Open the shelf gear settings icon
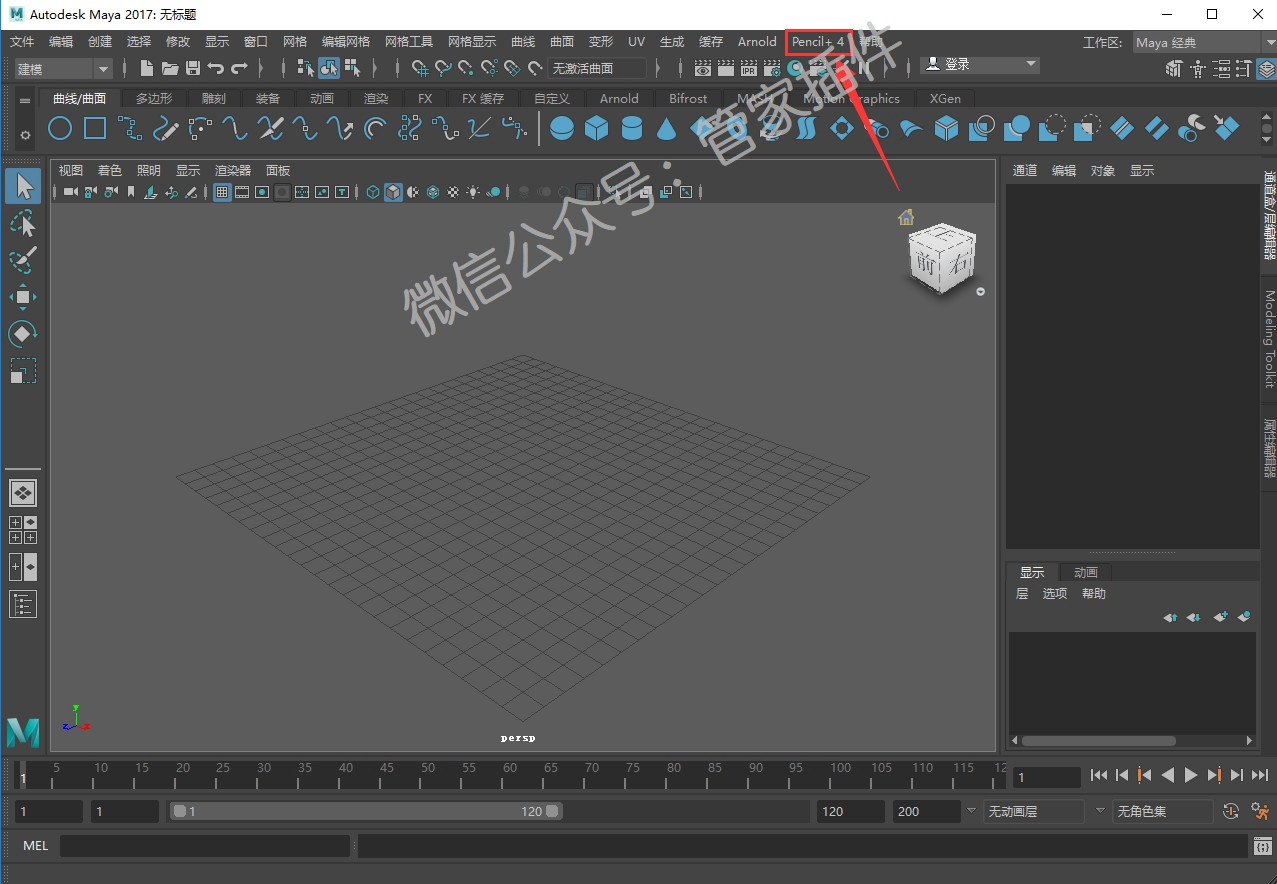This screenshot has height=884, width=1277. click(x=25, y=135)
